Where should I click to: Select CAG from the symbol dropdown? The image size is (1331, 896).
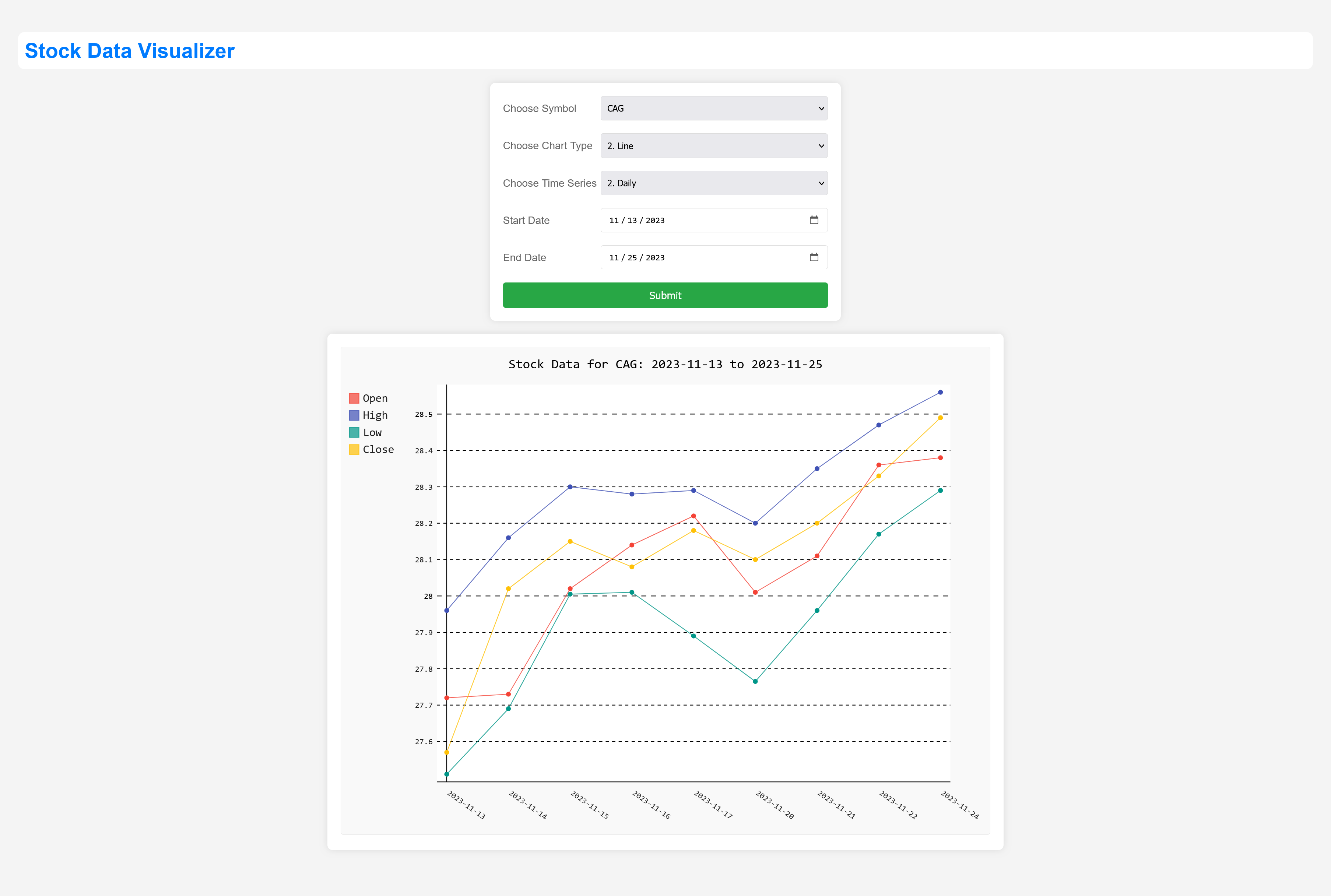[714, 108]
